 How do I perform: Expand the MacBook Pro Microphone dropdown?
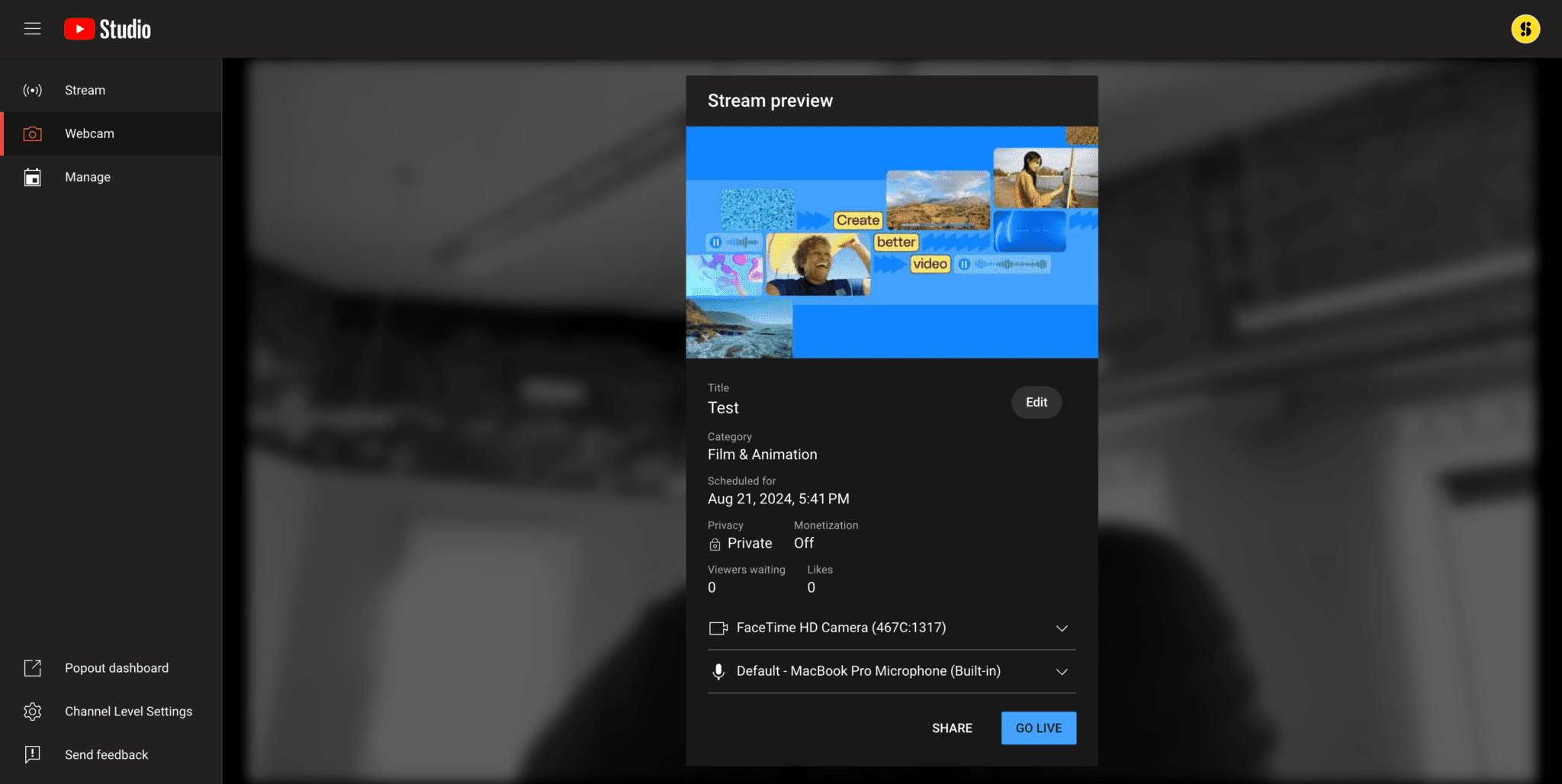pos(1062,672)
